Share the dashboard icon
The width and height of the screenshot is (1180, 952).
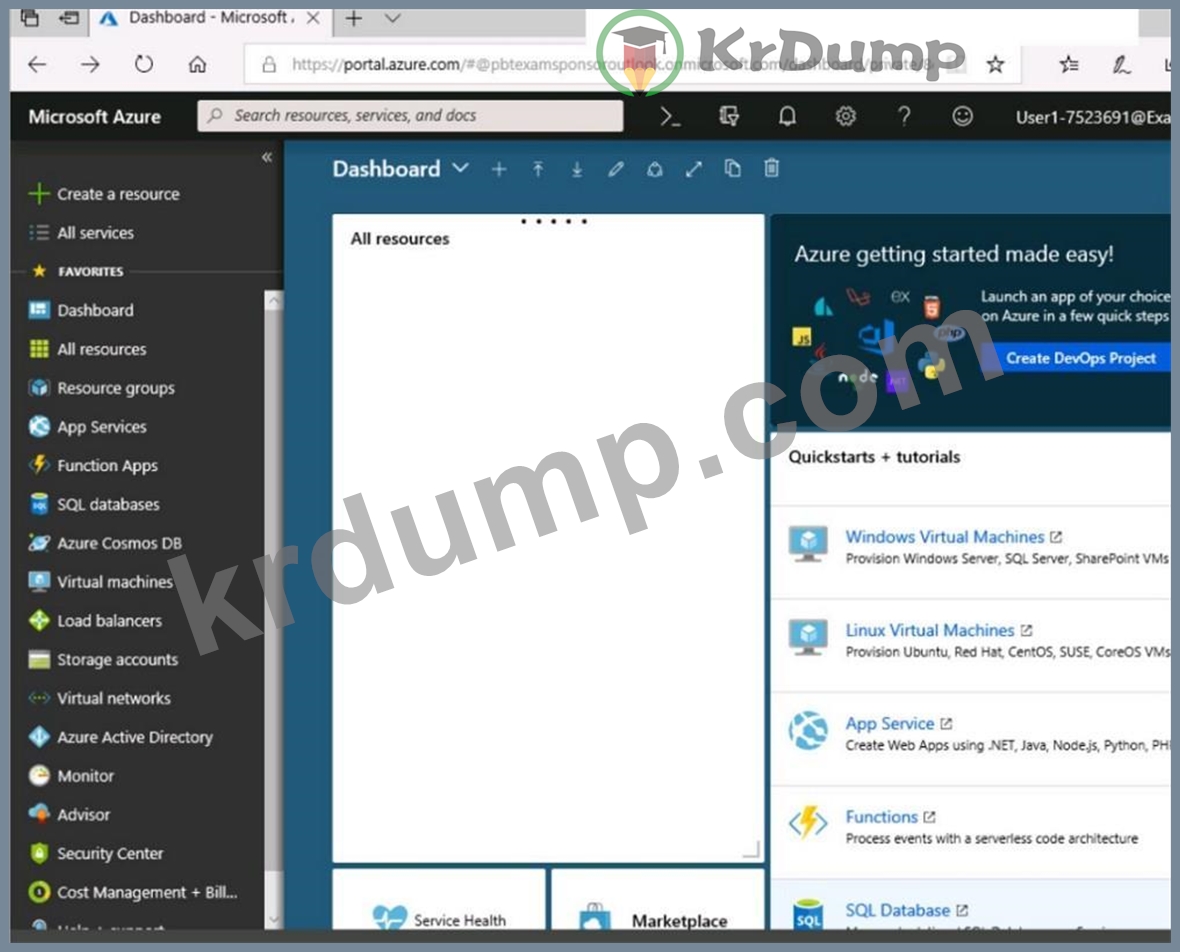(655, 169)
